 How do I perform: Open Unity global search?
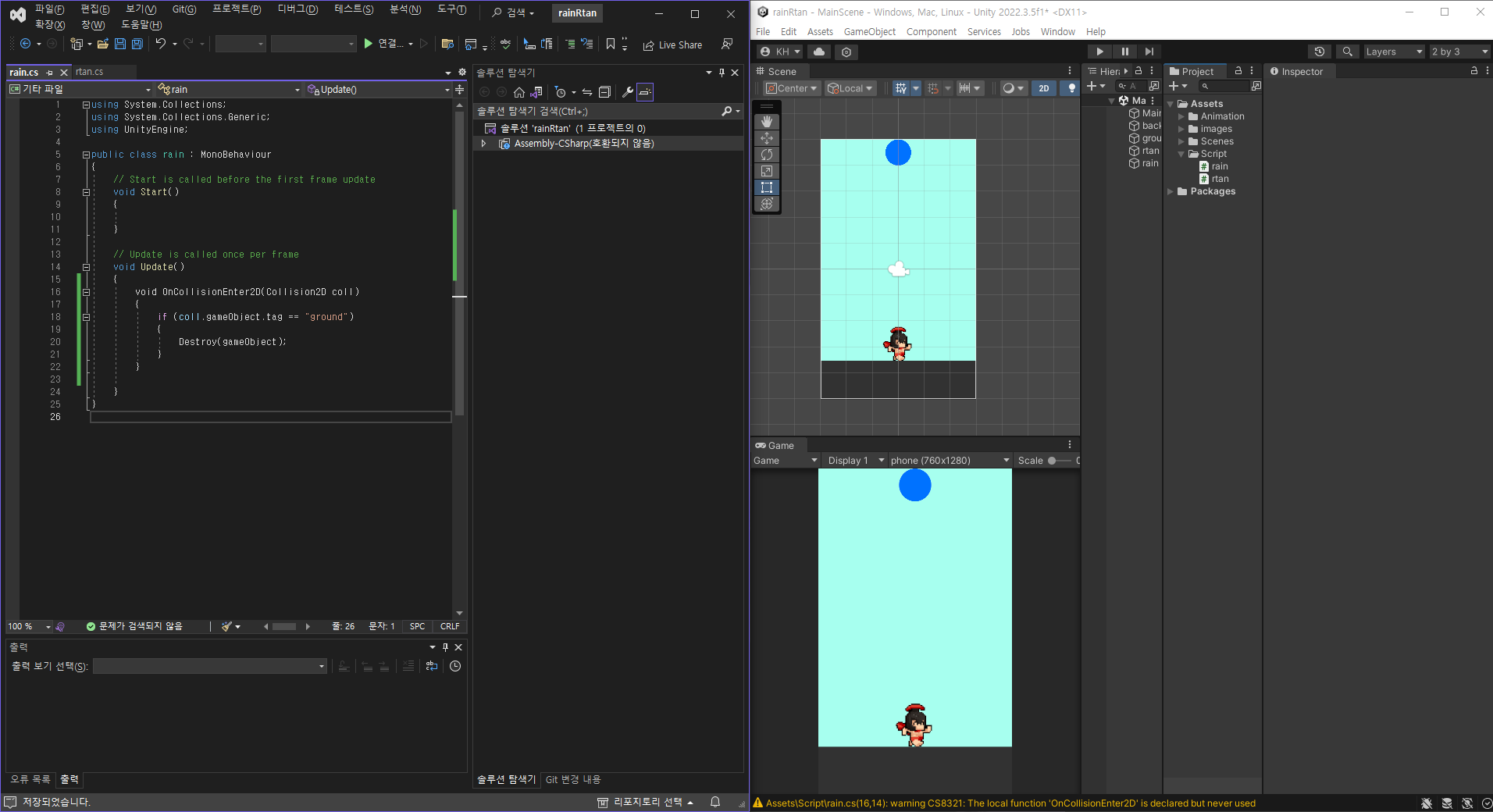coord(1348,52)
